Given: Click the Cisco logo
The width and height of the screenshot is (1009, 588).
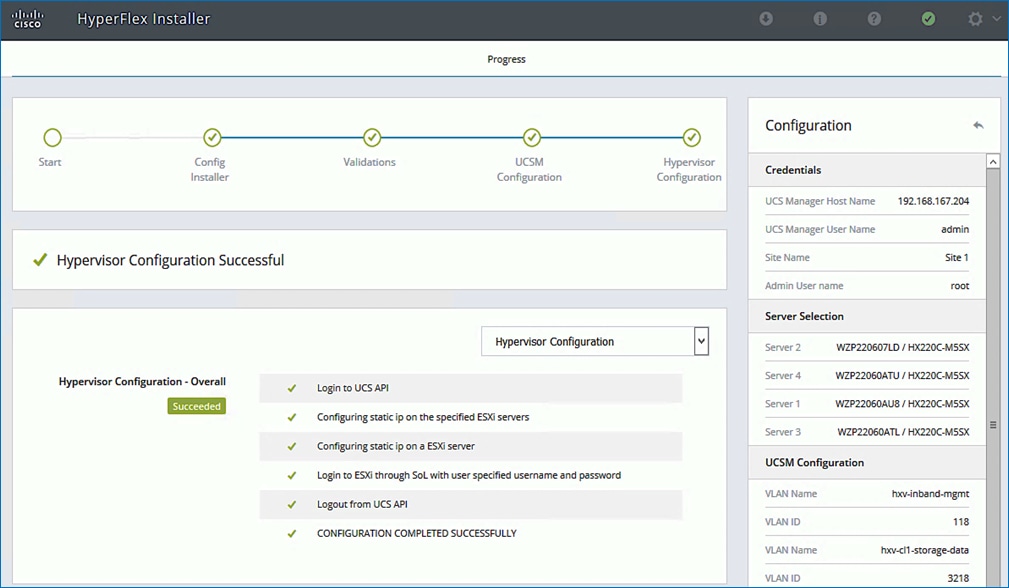Looking at the screenshot, I should pos(28,19).
